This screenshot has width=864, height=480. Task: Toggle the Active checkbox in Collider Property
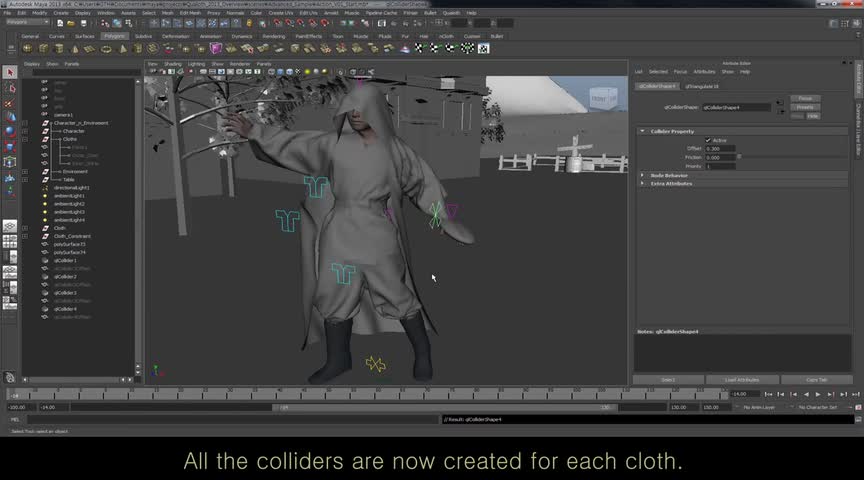[708, 140]
